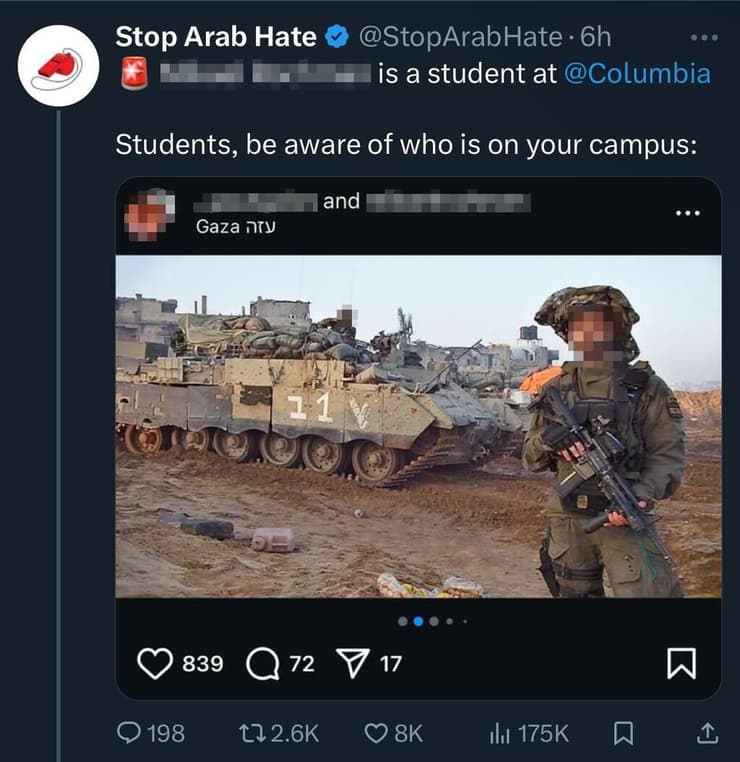Open the @Columbia mention link
This screenshot has width=740, height=762.
click(x=637, y=74)
